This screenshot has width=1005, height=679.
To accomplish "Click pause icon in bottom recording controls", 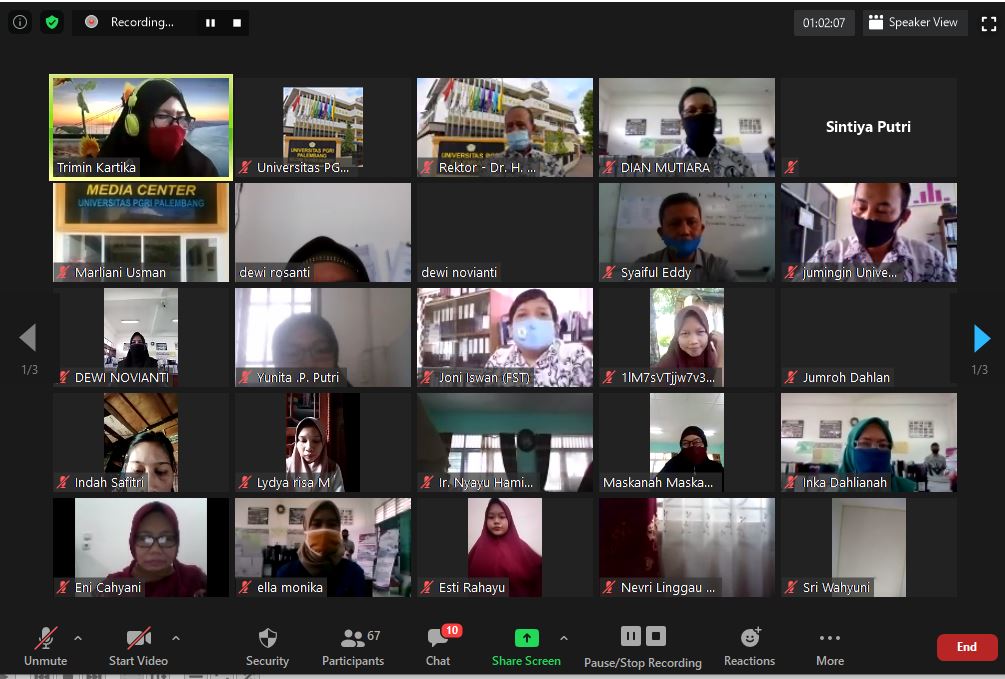I will tap(631, 636).
